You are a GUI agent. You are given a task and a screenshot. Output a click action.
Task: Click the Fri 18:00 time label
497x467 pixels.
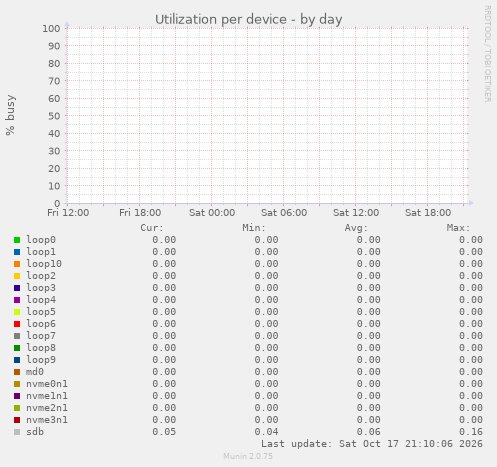click(x=140, y=213)
